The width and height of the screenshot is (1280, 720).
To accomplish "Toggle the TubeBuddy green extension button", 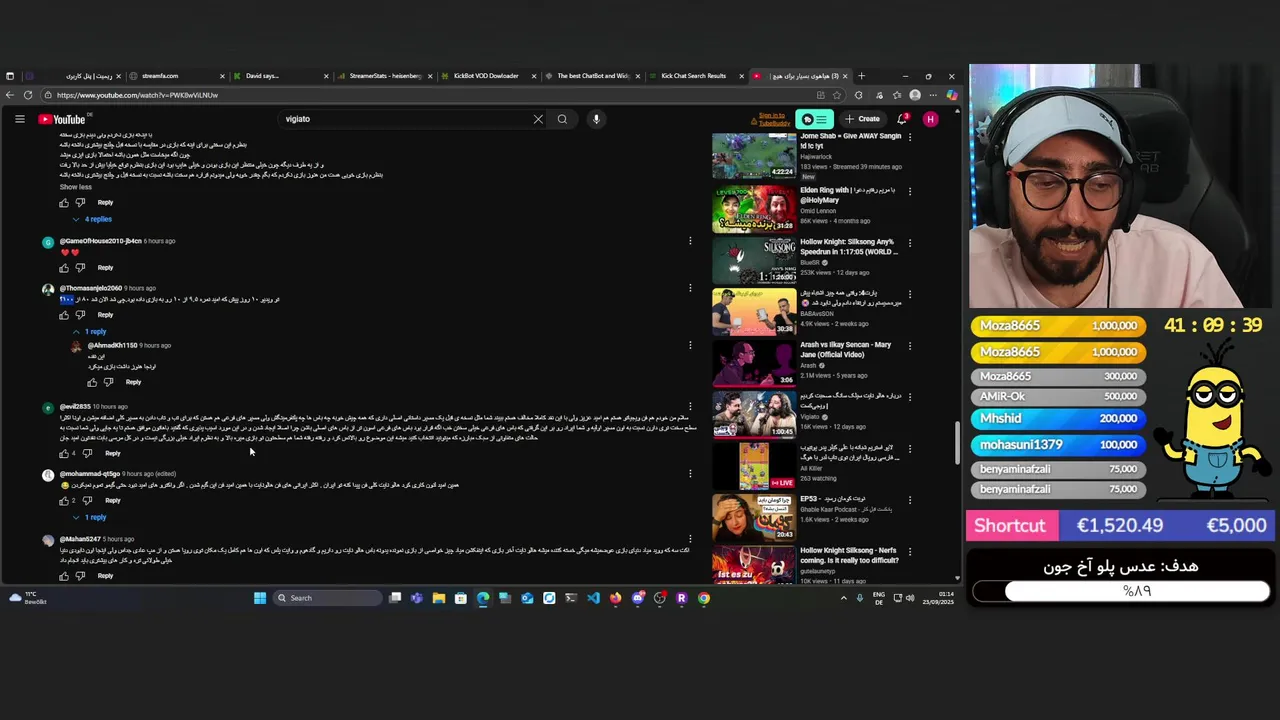I will [x=814, y=119].
